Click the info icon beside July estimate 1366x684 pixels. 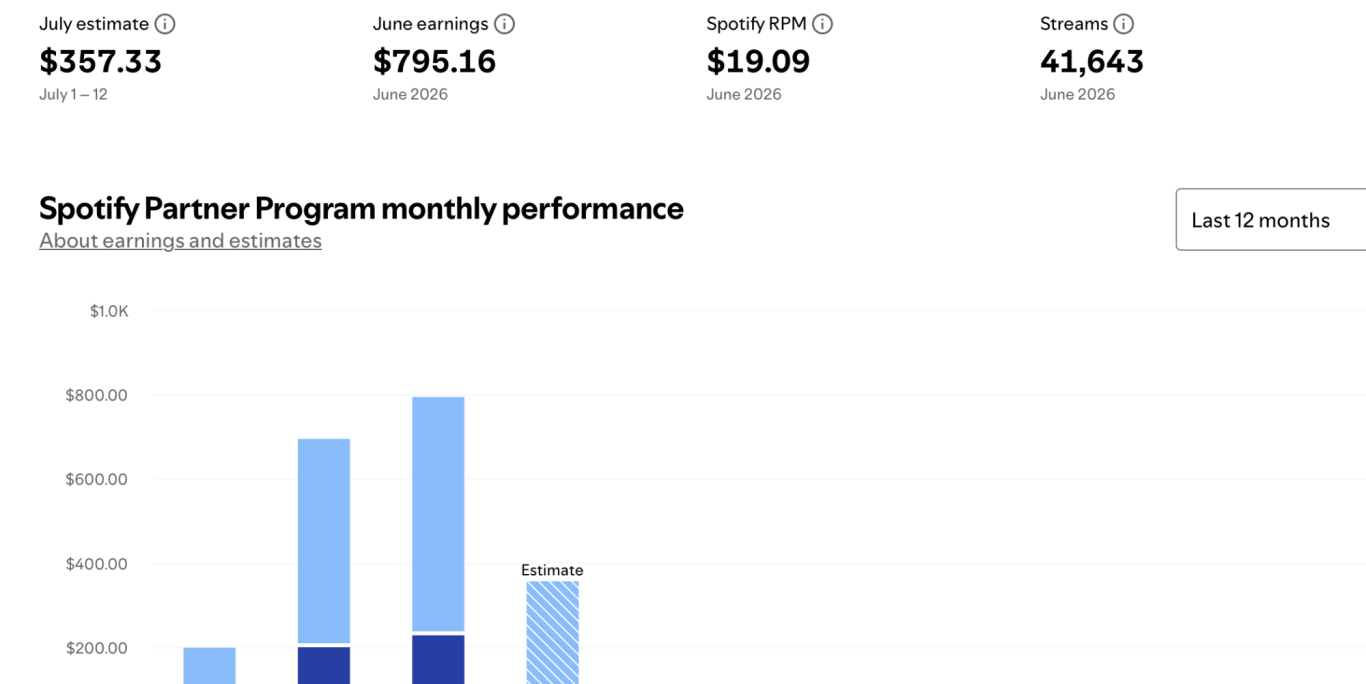165,24
